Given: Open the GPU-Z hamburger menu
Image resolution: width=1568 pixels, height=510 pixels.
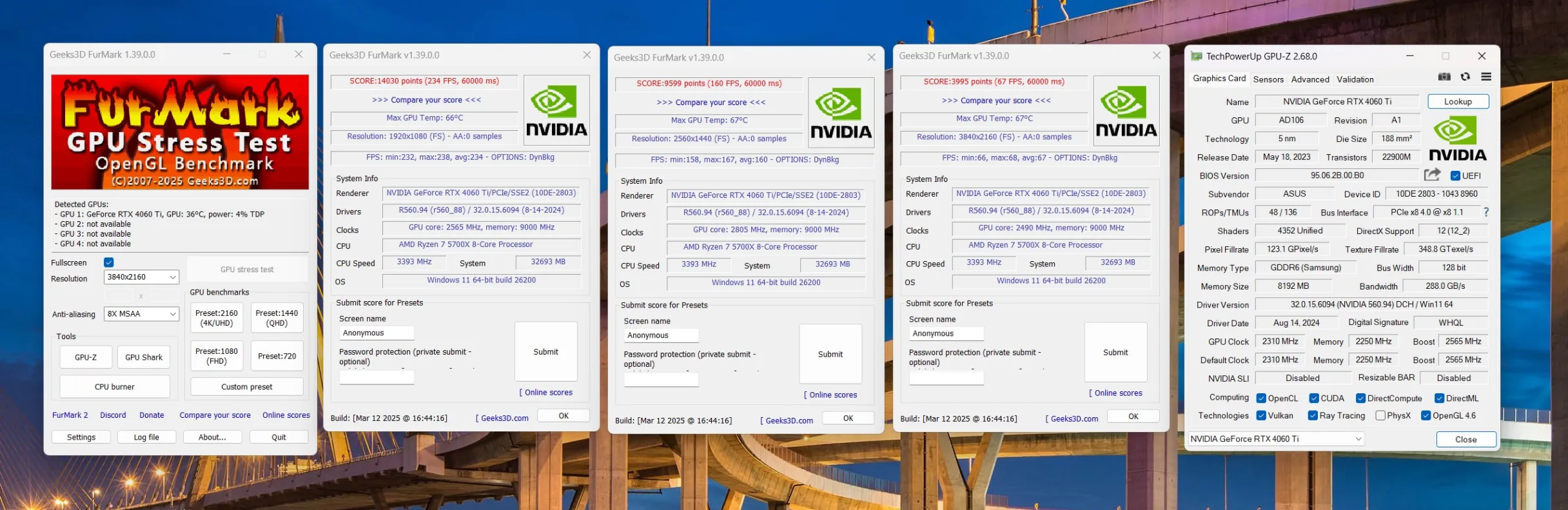Looking at the screenshot, I should click(x=1486, y=77).
